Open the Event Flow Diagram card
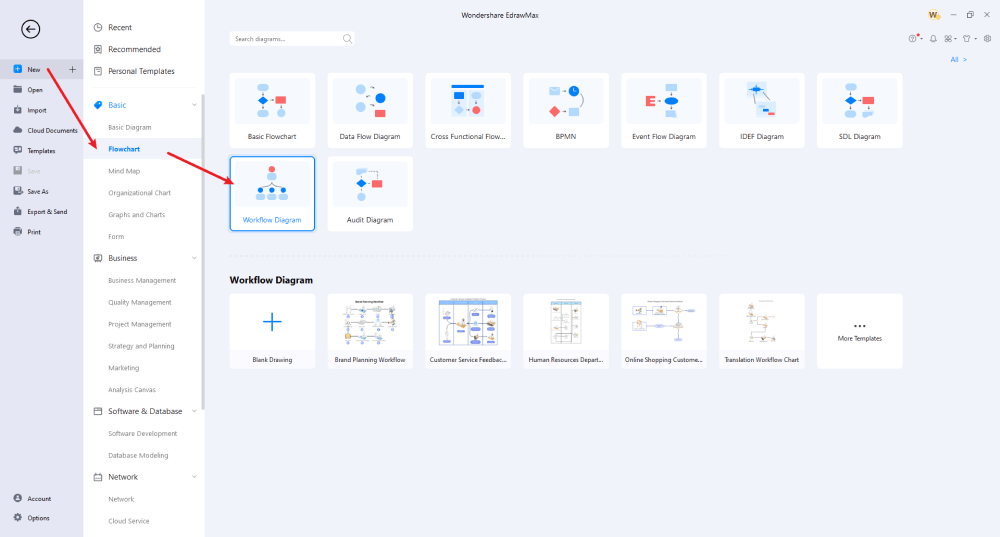The width and height of the screenshot is (1000, 537). (664, 110)
